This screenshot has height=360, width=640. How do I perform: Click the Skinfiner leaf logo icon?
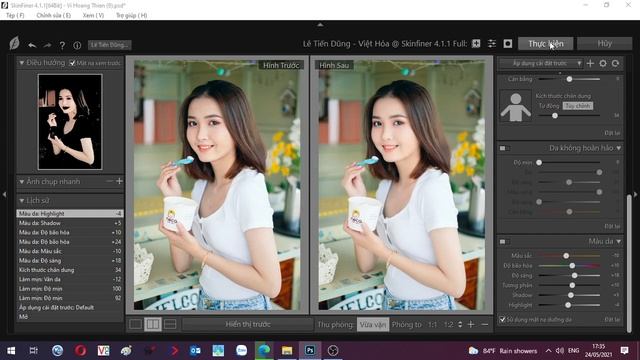click(x=14, y=43)
